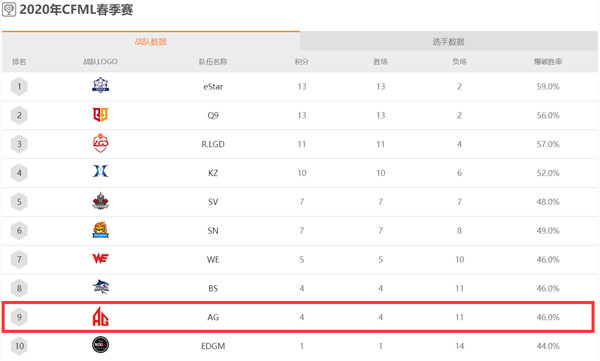Image resolution: width=600 pixels, height=361 pixels.
Task: Click the 10 losses value for WE
Action: click(460, 260)
